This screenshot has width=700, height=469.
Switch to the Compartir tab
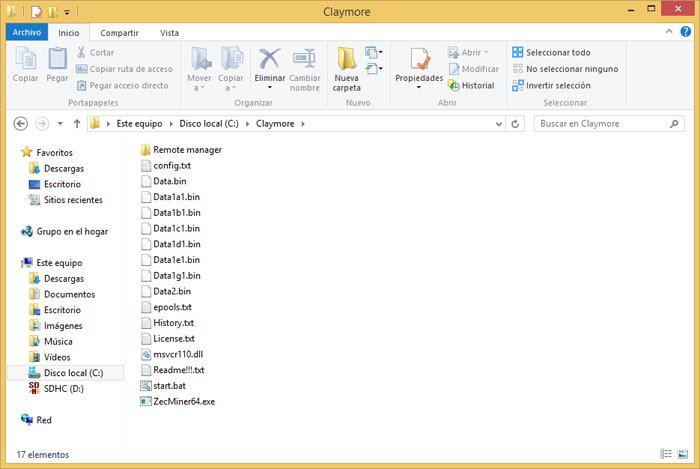(x=119, y=33)
